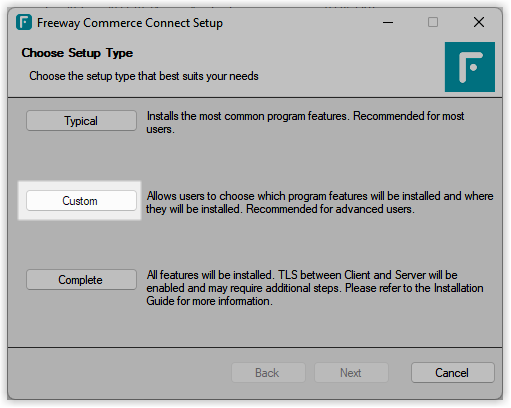The image size is (511, 408).
Task: Click the 'Allows users to choose which program features' description
Action: click(320, 202)
